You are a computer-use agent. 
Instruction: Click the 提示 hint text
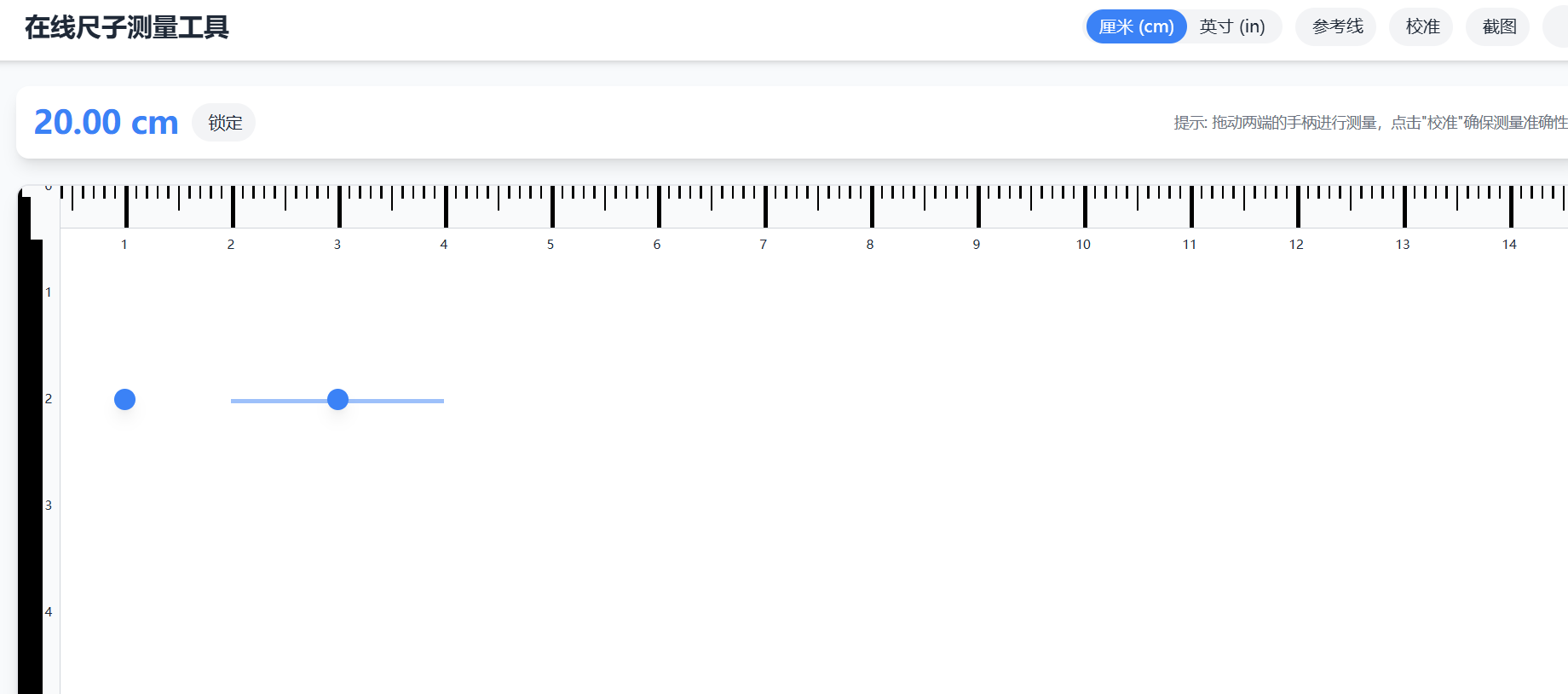[x=1369, y=123]
